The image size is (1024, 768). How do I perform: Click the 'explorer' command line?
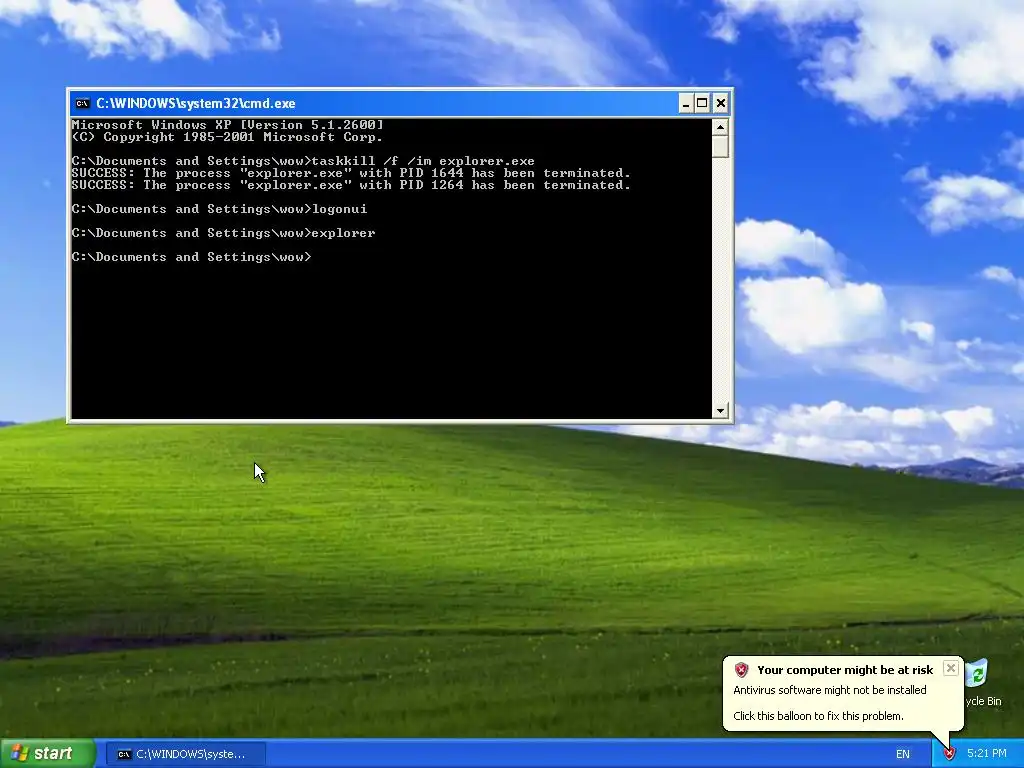coord(223,232)
